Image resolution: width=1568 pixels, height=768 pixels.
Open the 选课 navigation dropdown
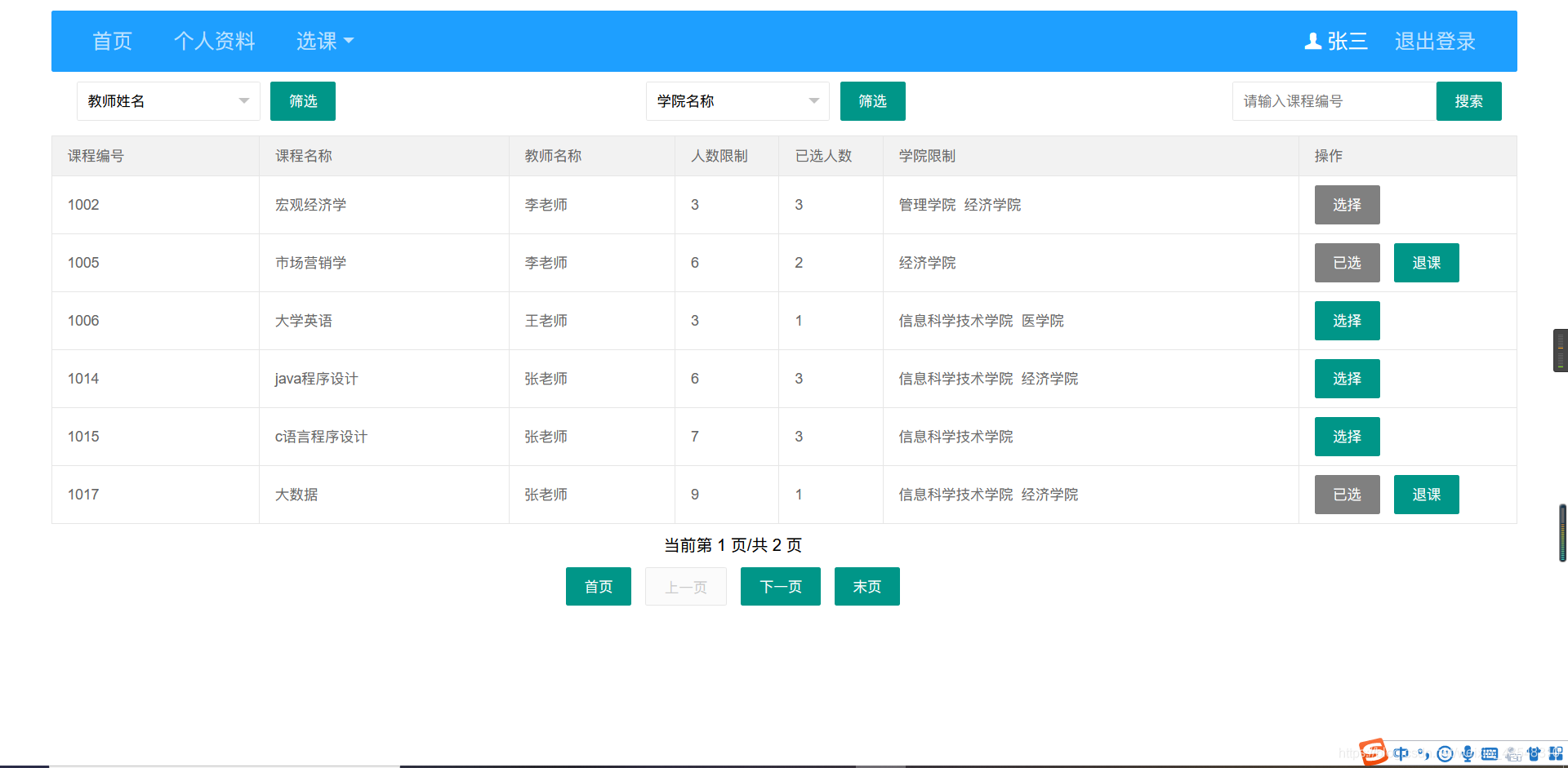(323, 41)
